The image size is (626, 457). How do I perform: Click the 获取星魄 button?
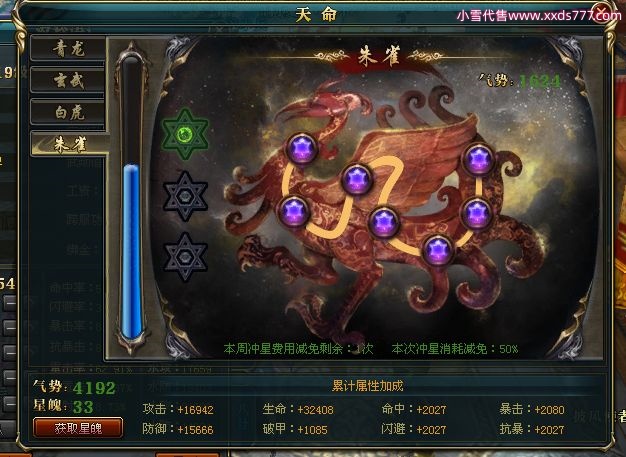tap(78, 428)
